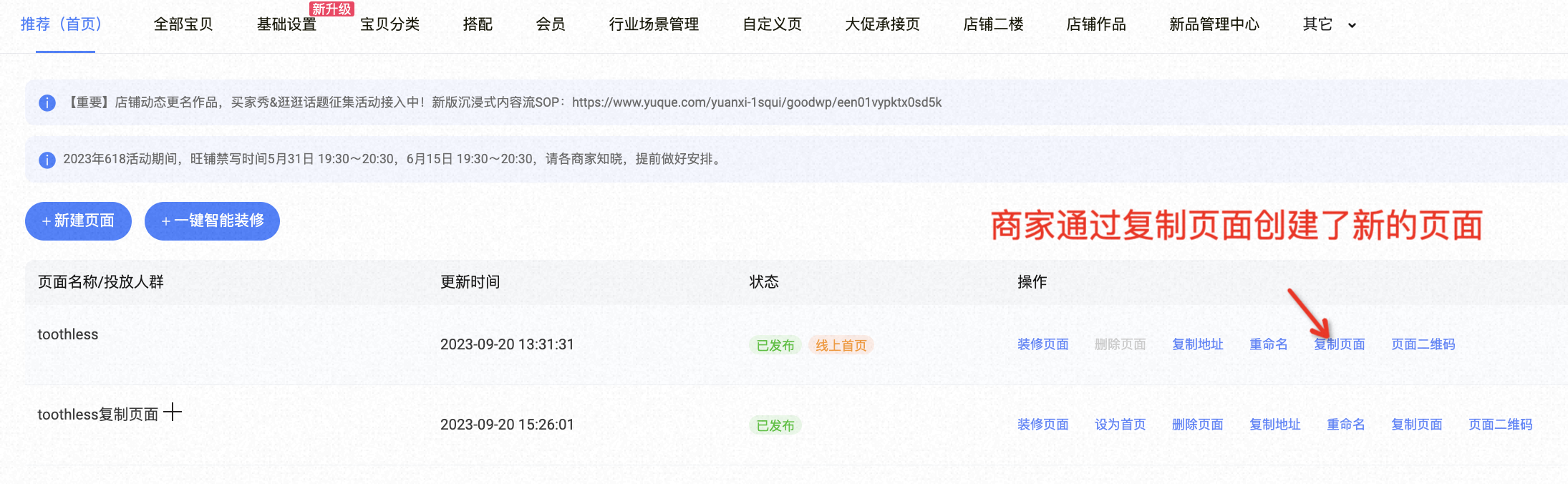Open the 新品管理中心 tab

coord(1214,25)
